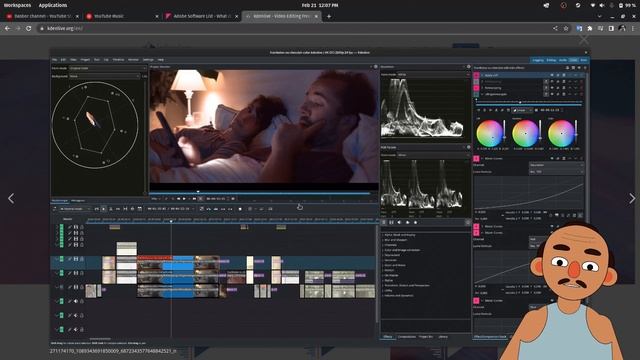Show only video effects in effects list

point(391,222)
